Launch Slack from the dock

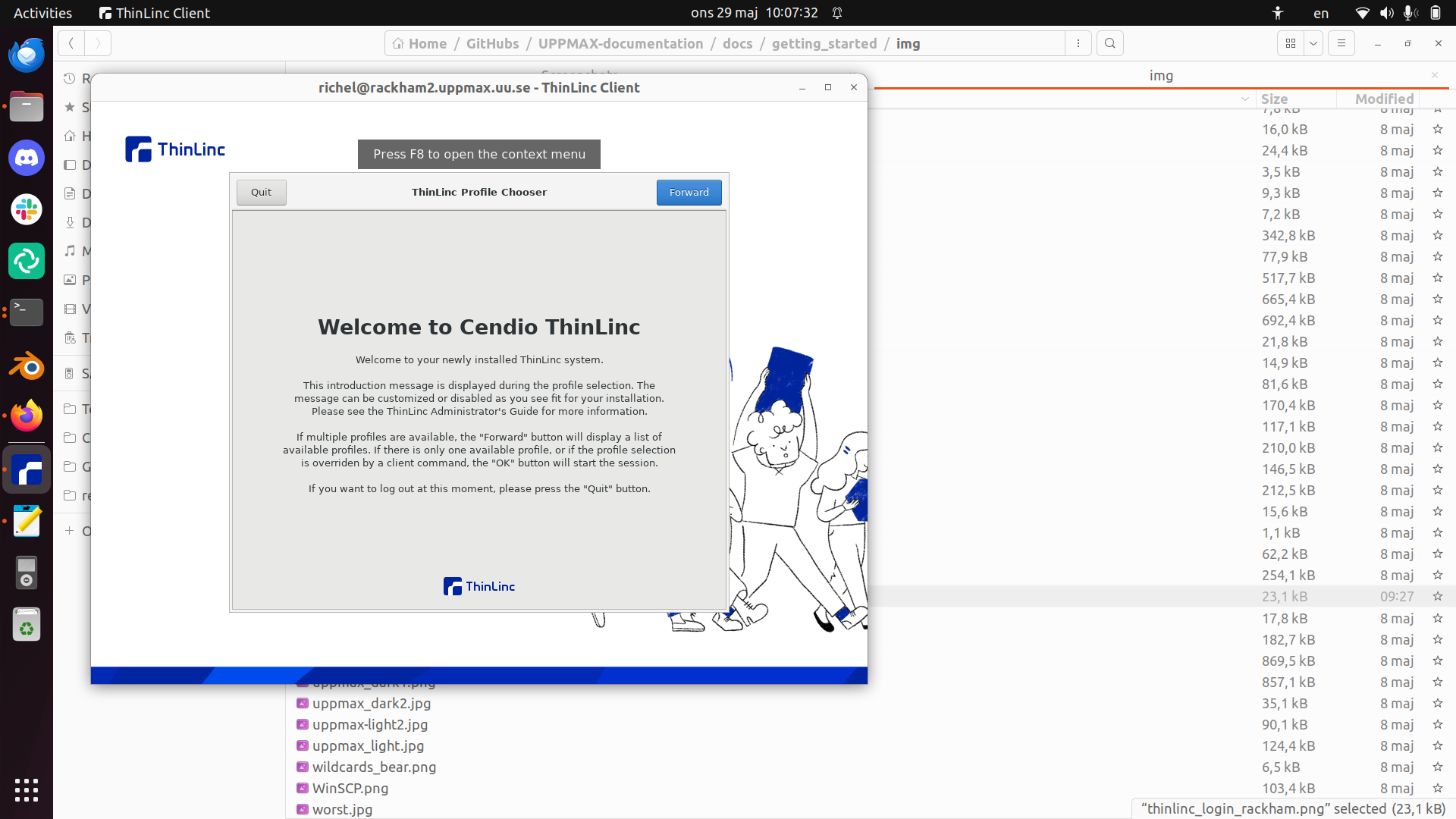(27, 209)
